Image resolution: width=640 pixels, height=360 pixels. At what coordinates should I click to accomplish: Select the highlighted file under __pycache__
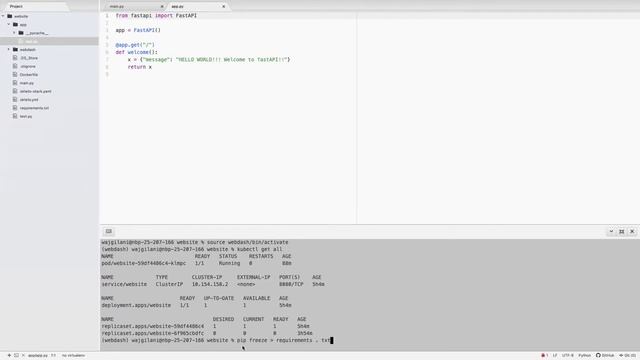coord(49,41)
